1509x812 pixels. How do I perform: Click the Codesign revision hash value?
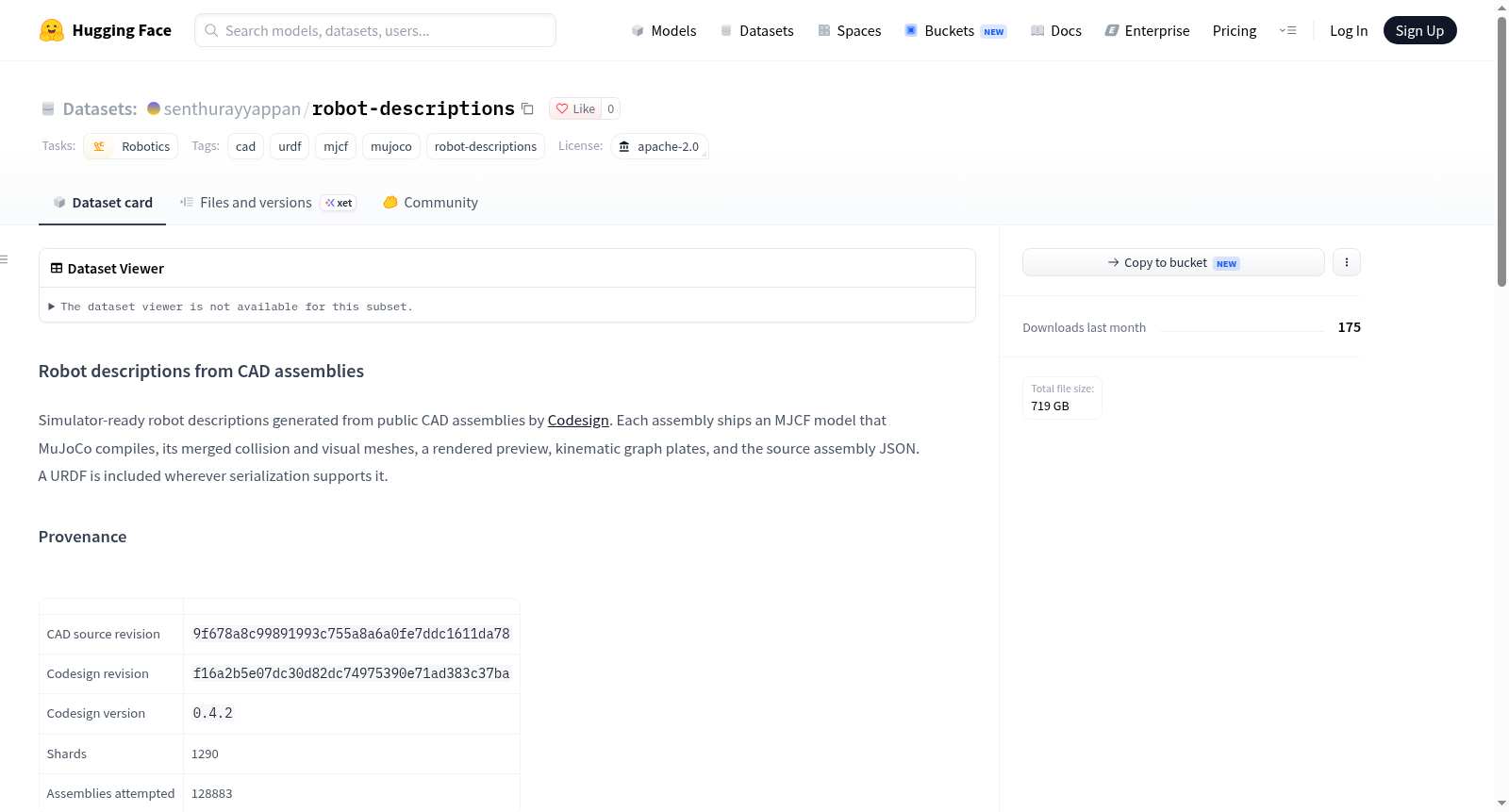(352, 673)
